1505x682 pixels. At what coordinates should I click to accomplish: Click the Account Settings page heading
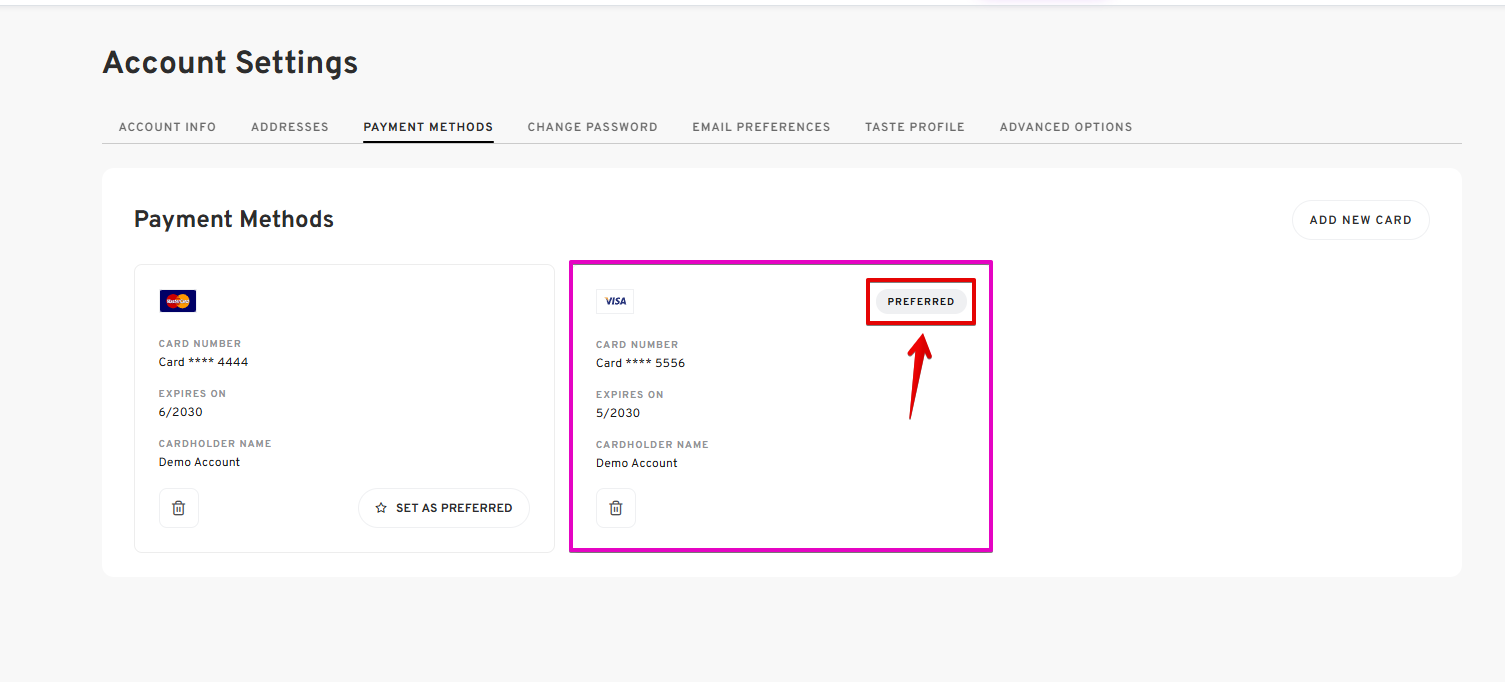[x=230, y=63]
